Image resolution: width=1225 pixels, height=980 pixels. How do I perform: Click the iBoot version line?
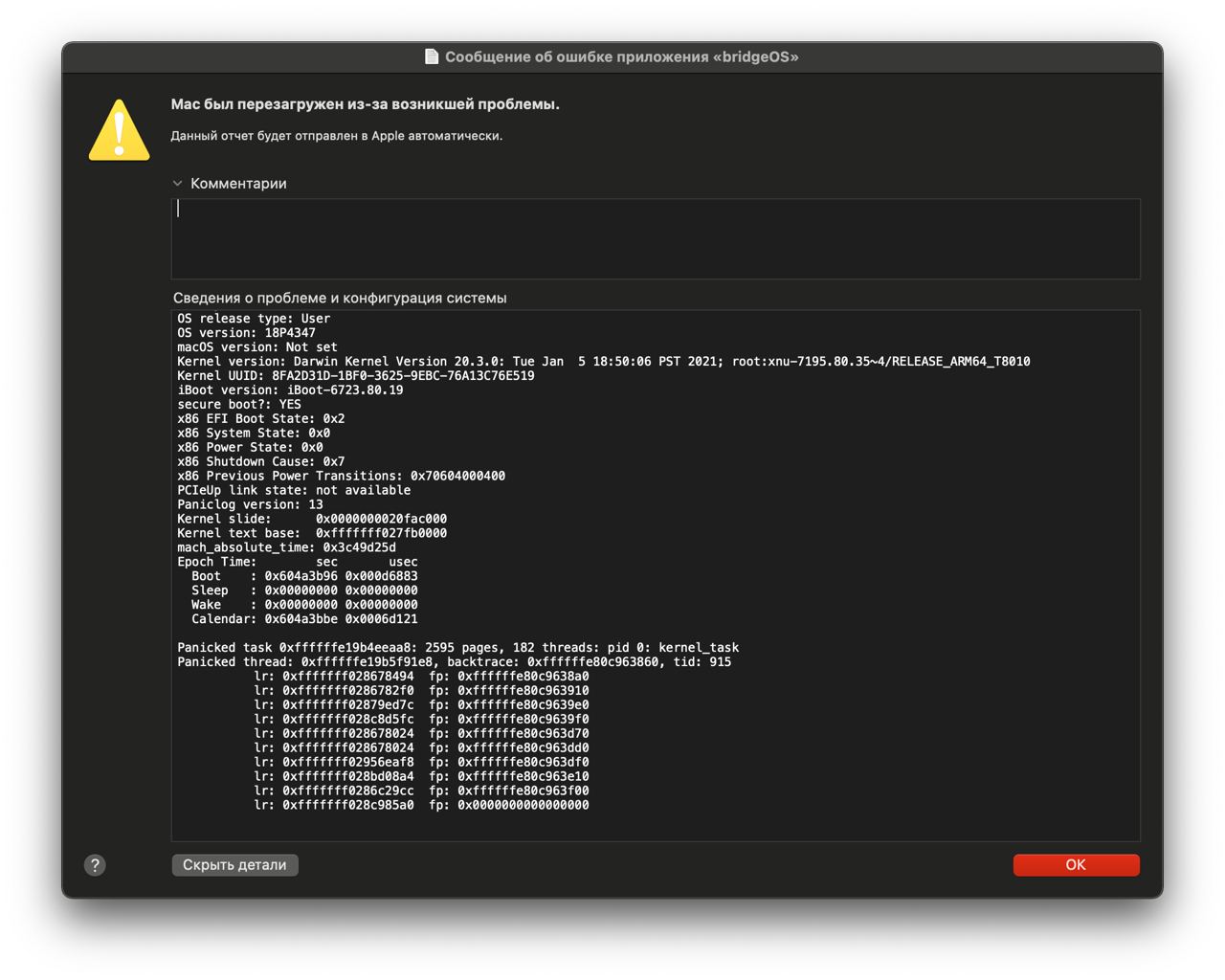(290, 390)
